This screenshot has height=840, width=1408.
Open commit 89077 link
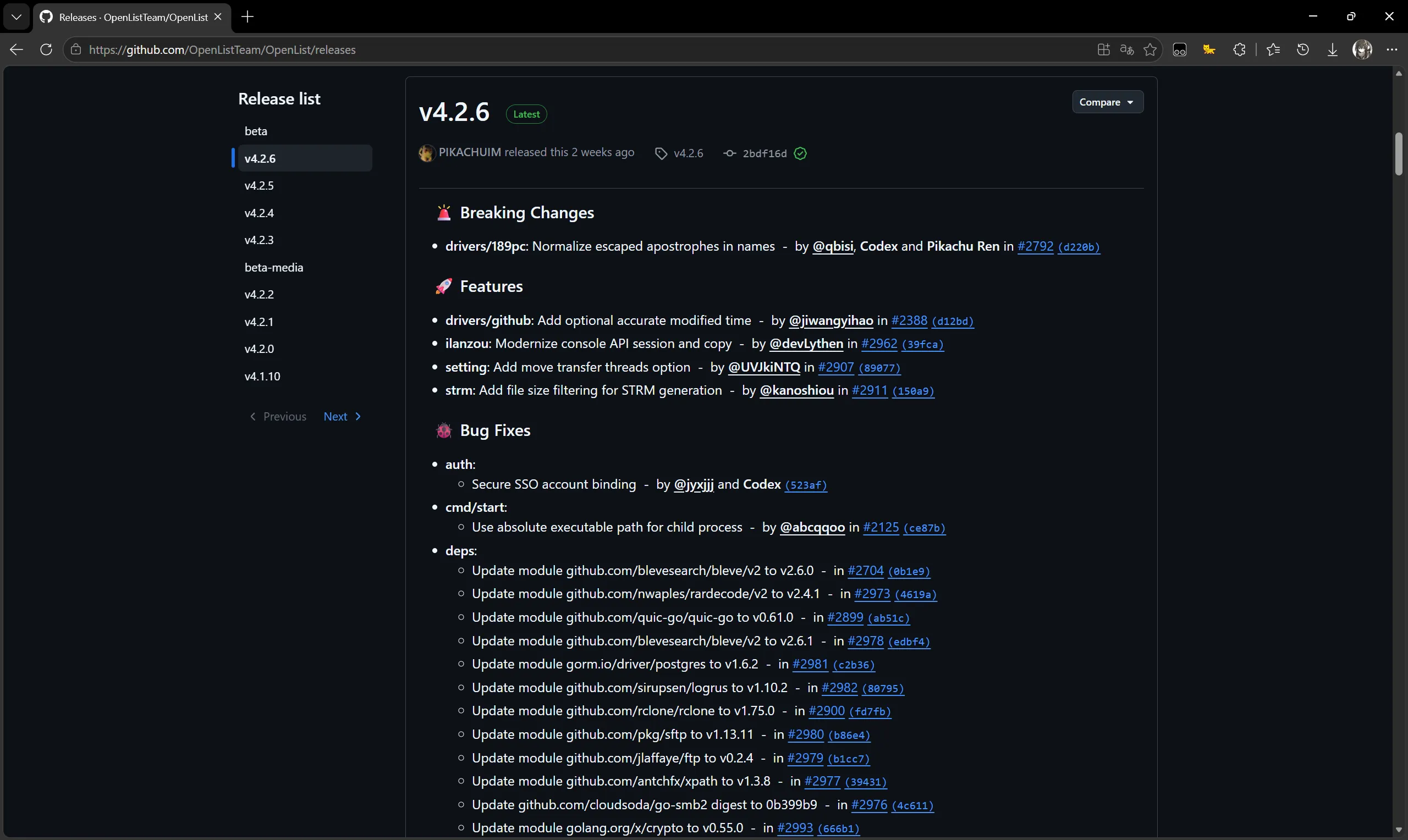coord(879,368)
